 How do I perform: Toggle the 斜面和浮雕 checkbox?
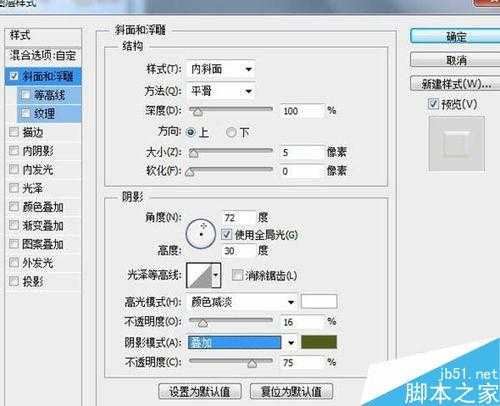pos(14,76)
